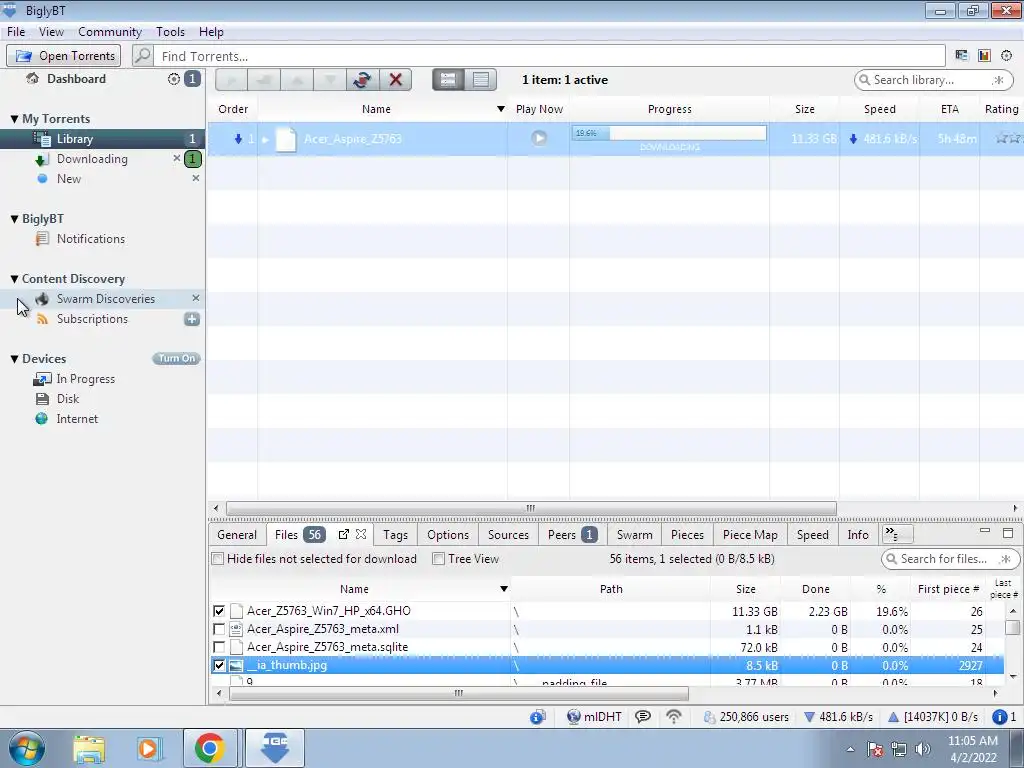Screen dimensions: 1024x768
Task: Open the File menu
Action: pyautogui.click(x=16, y=32)
